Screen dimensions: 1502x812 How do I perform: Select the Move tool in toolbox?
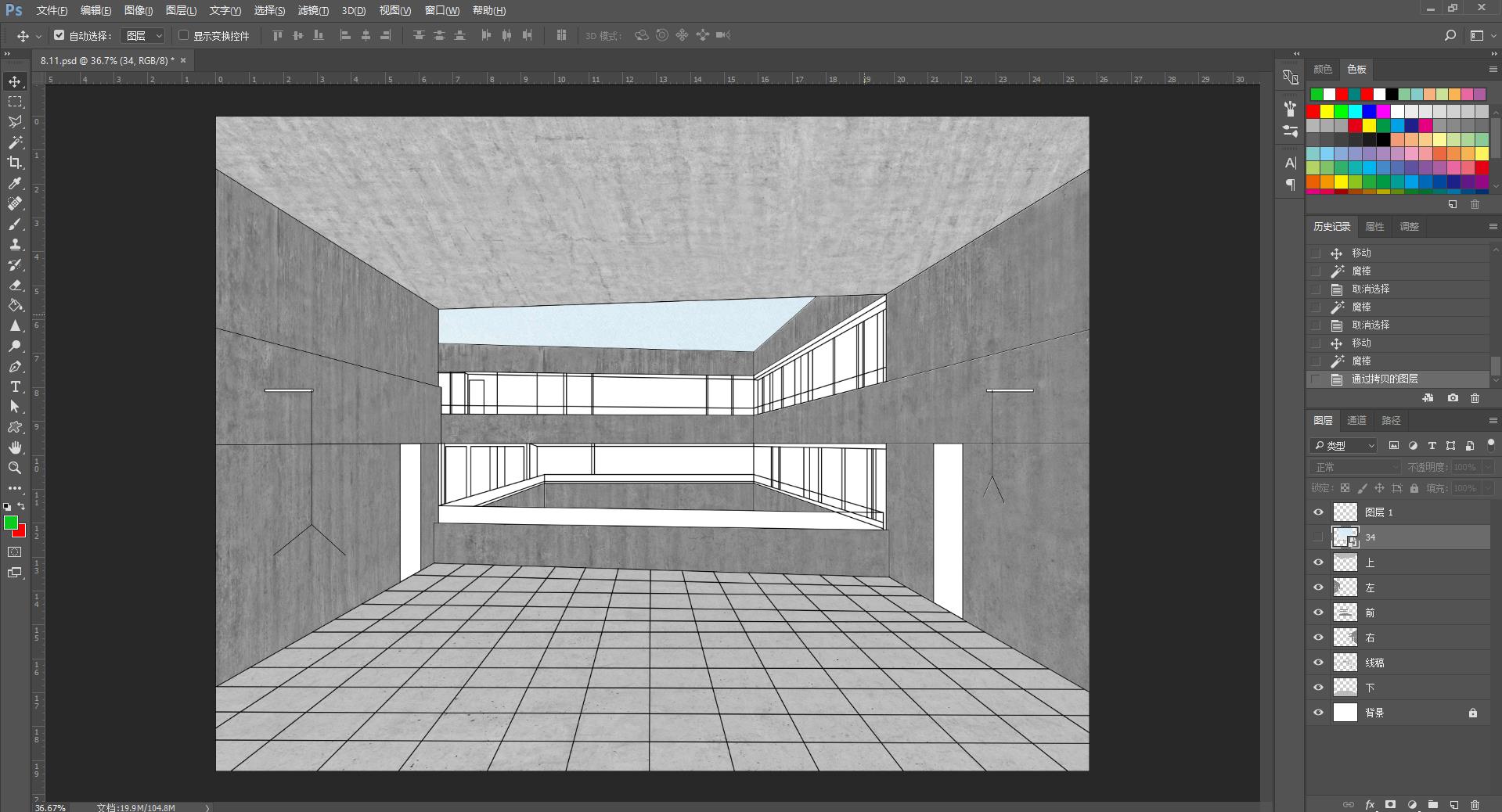pyautogui.click(x=15, y=81)
